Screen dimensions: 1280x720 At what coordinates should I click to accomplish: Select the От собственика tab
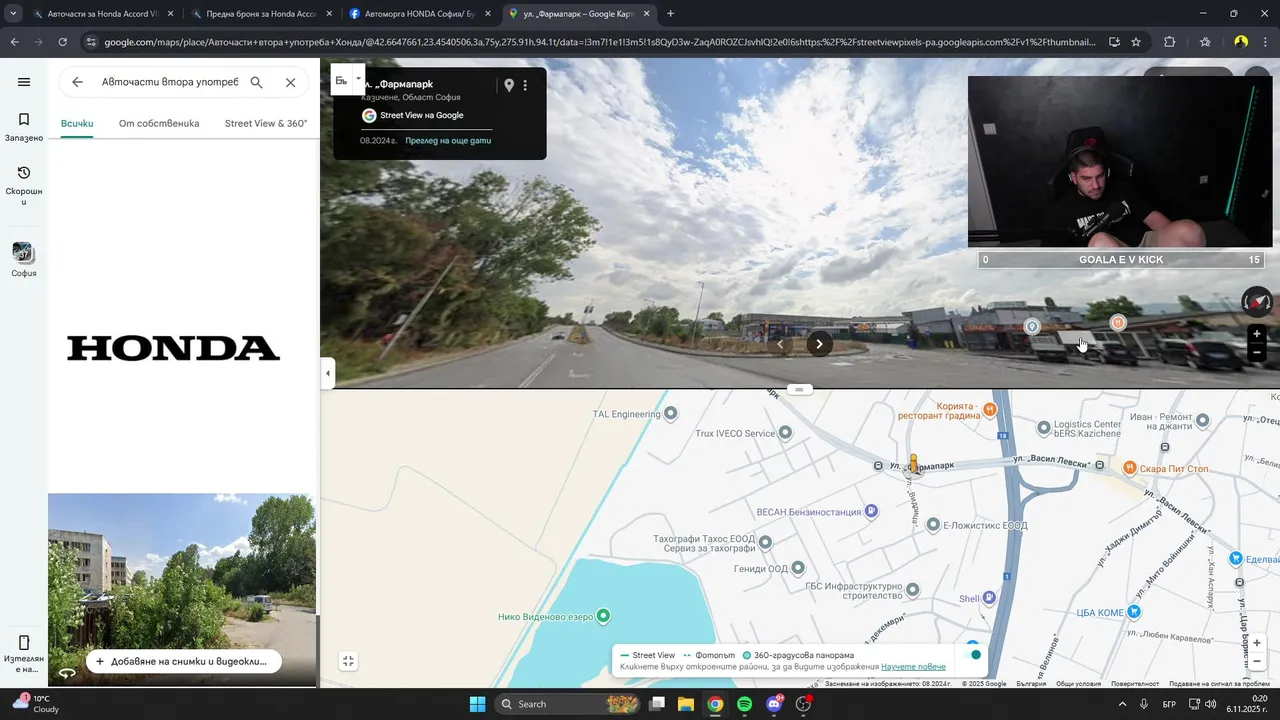point(159,123)
